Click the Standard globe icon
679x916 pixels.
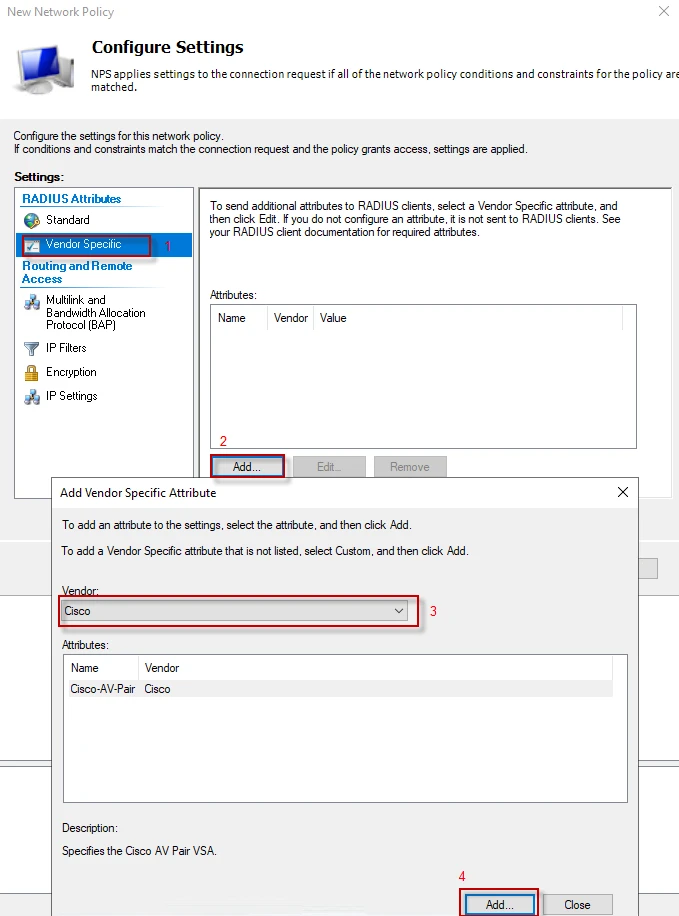(32, 220)
